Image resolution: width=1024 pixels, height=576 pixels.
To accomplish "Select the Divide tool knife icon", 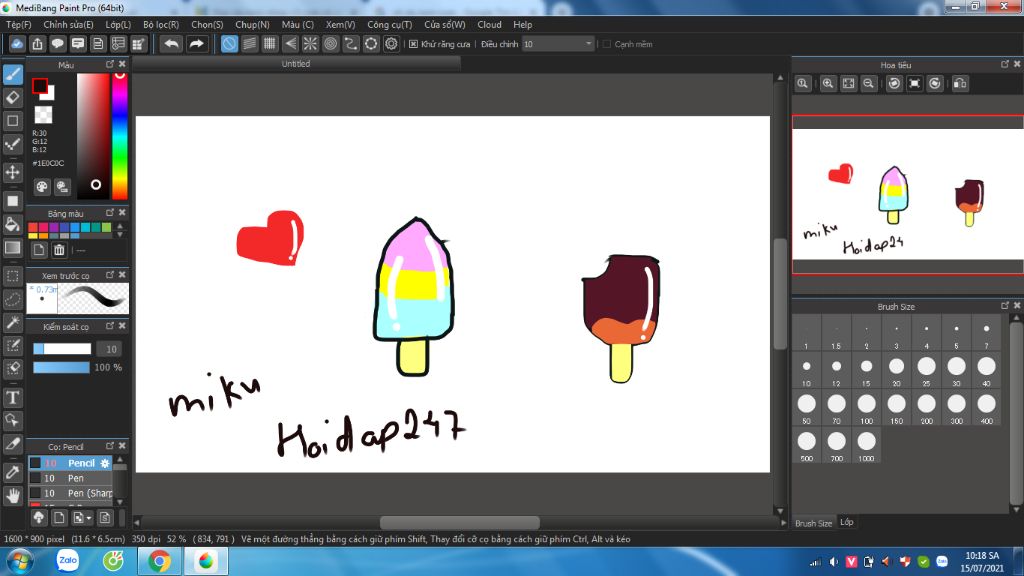I will coord(12,444).
